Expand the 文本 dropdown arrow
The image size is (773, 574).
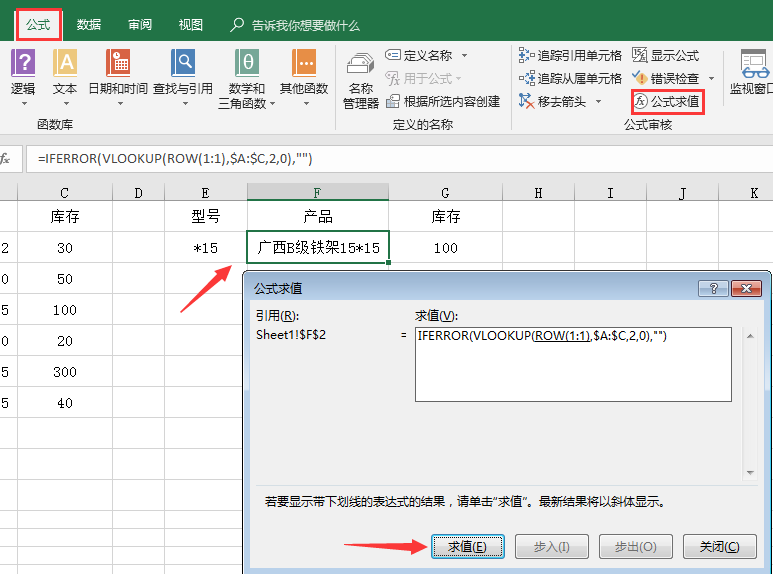[x=66, y=104]
